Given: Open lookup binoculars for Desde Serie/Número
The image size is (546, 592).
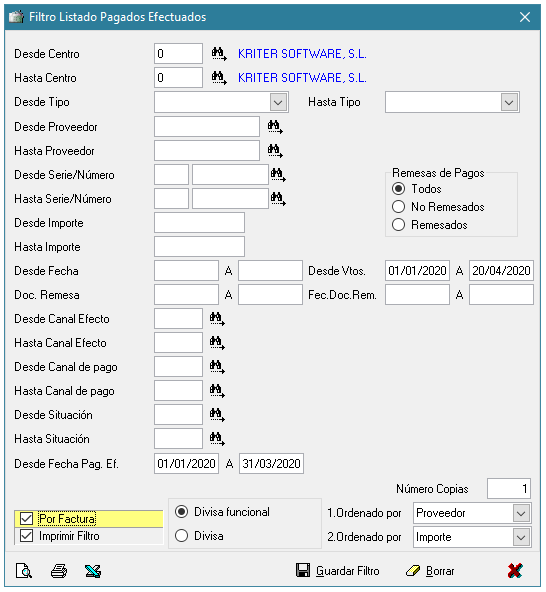Looking at the screenshot, I should [x=278, y=175].
